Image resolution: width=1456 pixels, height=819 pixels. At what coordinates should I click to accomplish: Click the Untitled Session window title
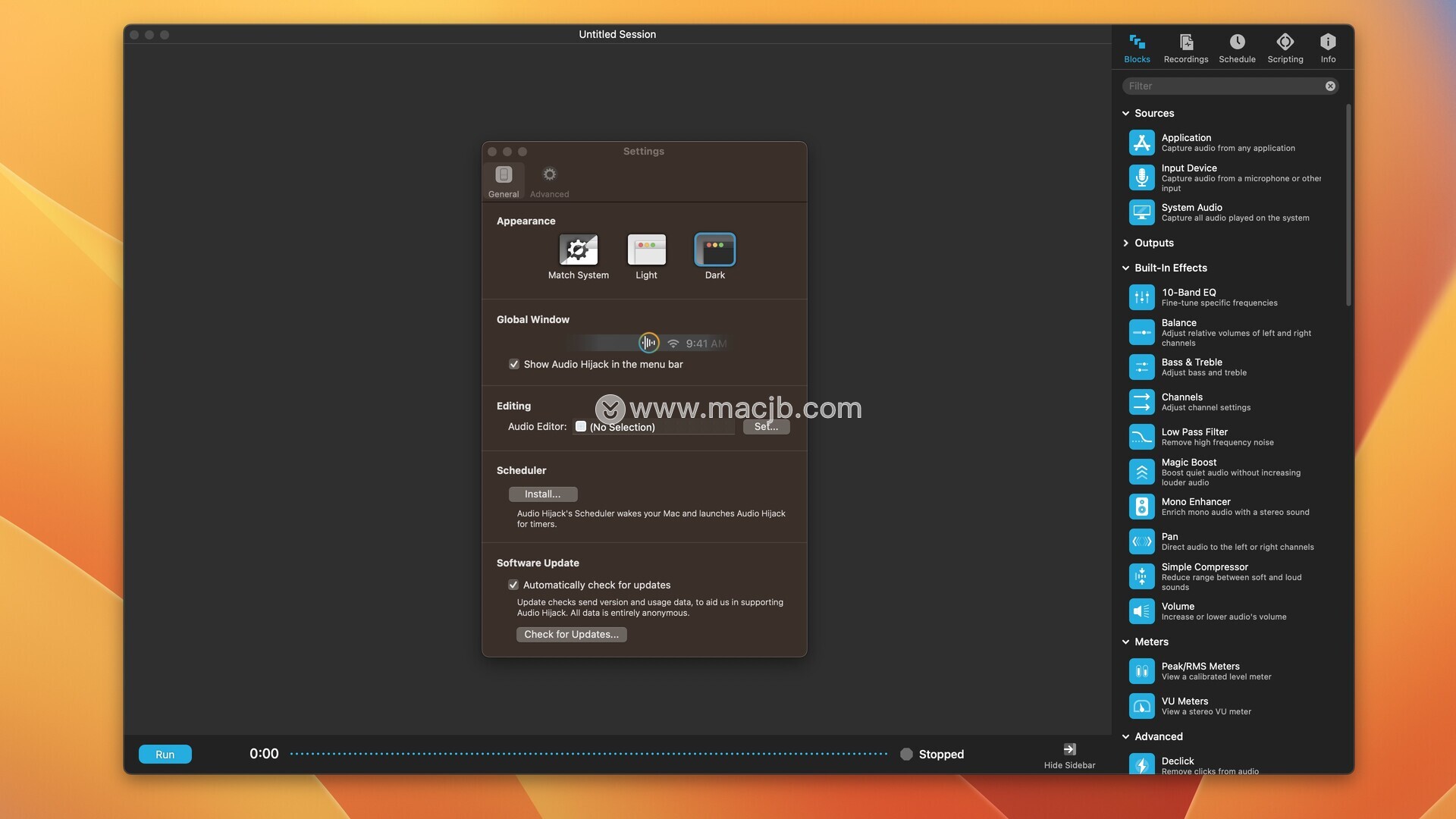coord(617,34)
